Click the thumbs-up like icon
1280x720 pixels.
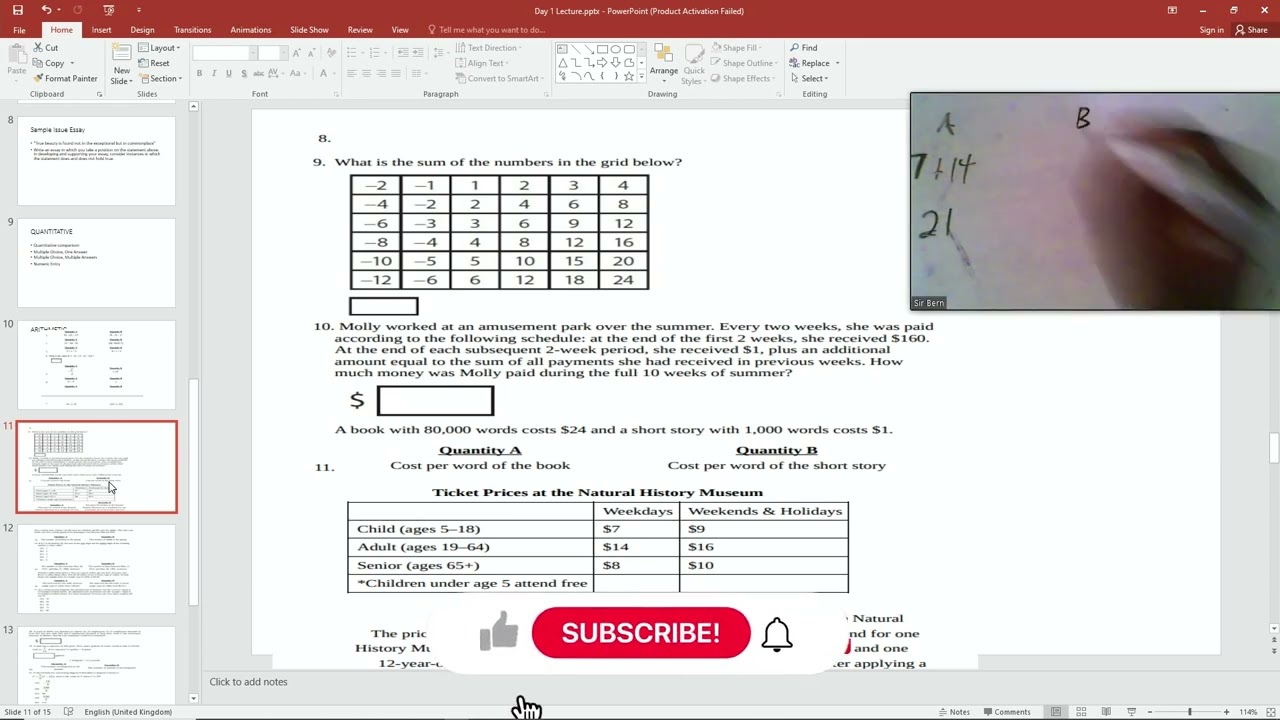(x=499, y=631)
